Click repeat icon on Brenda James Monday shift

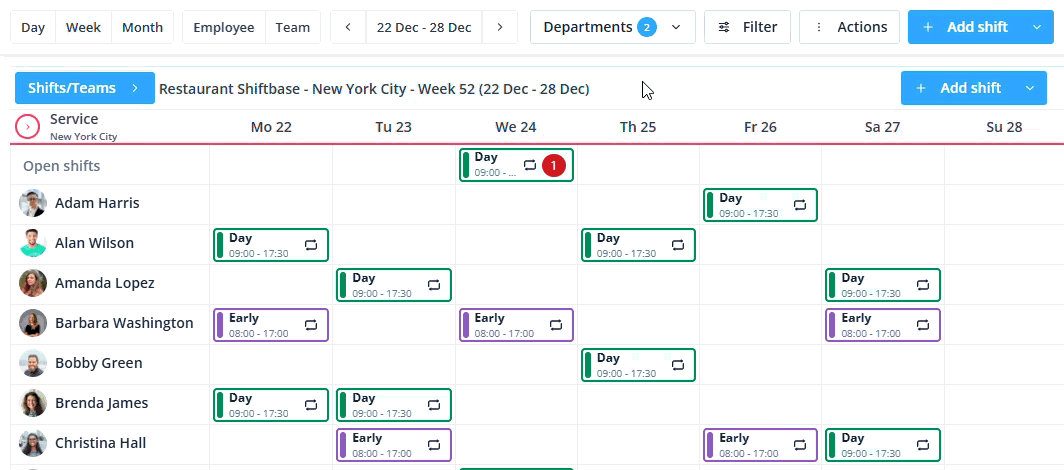pos(311,405)
